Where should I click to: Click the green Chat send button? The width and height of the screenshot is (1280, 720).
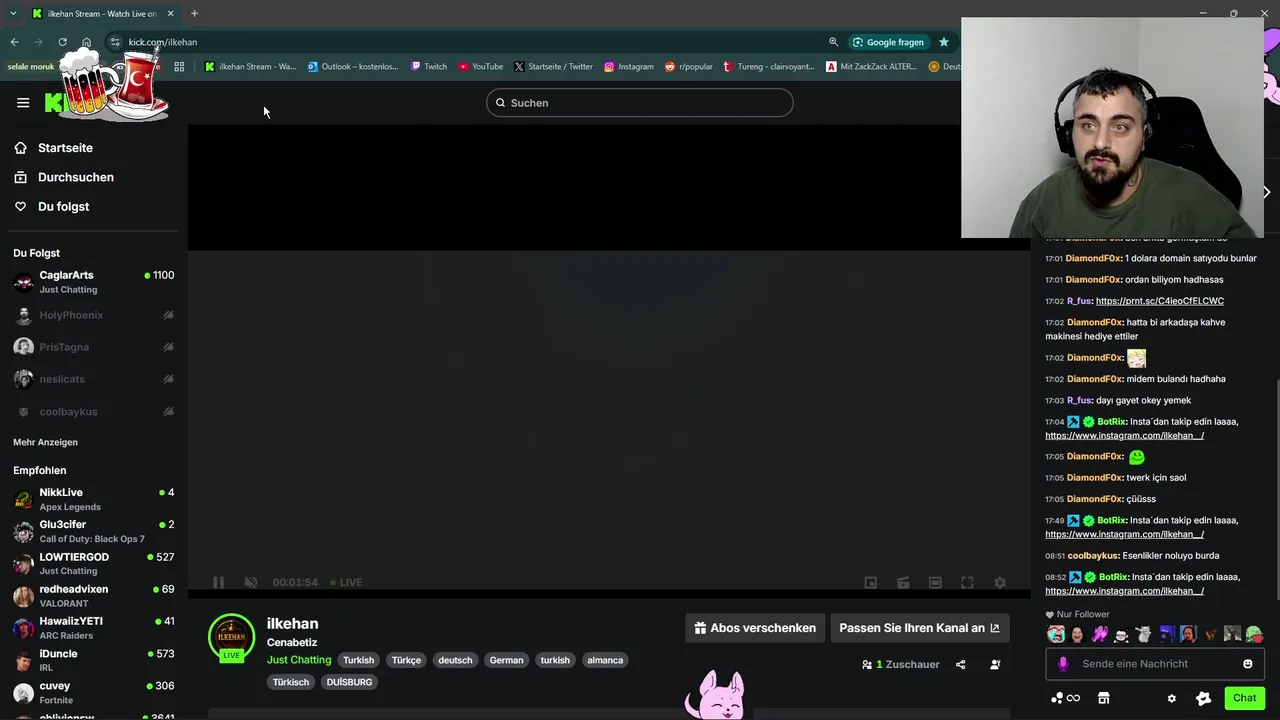point(1244,698)
